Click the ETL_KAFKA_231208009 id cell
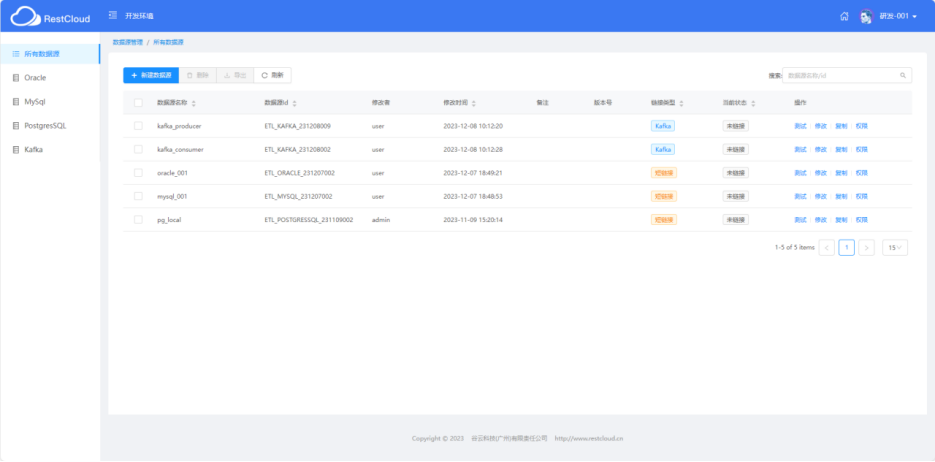This screenshot has height=462, width=935. click(x=298, y=126)
